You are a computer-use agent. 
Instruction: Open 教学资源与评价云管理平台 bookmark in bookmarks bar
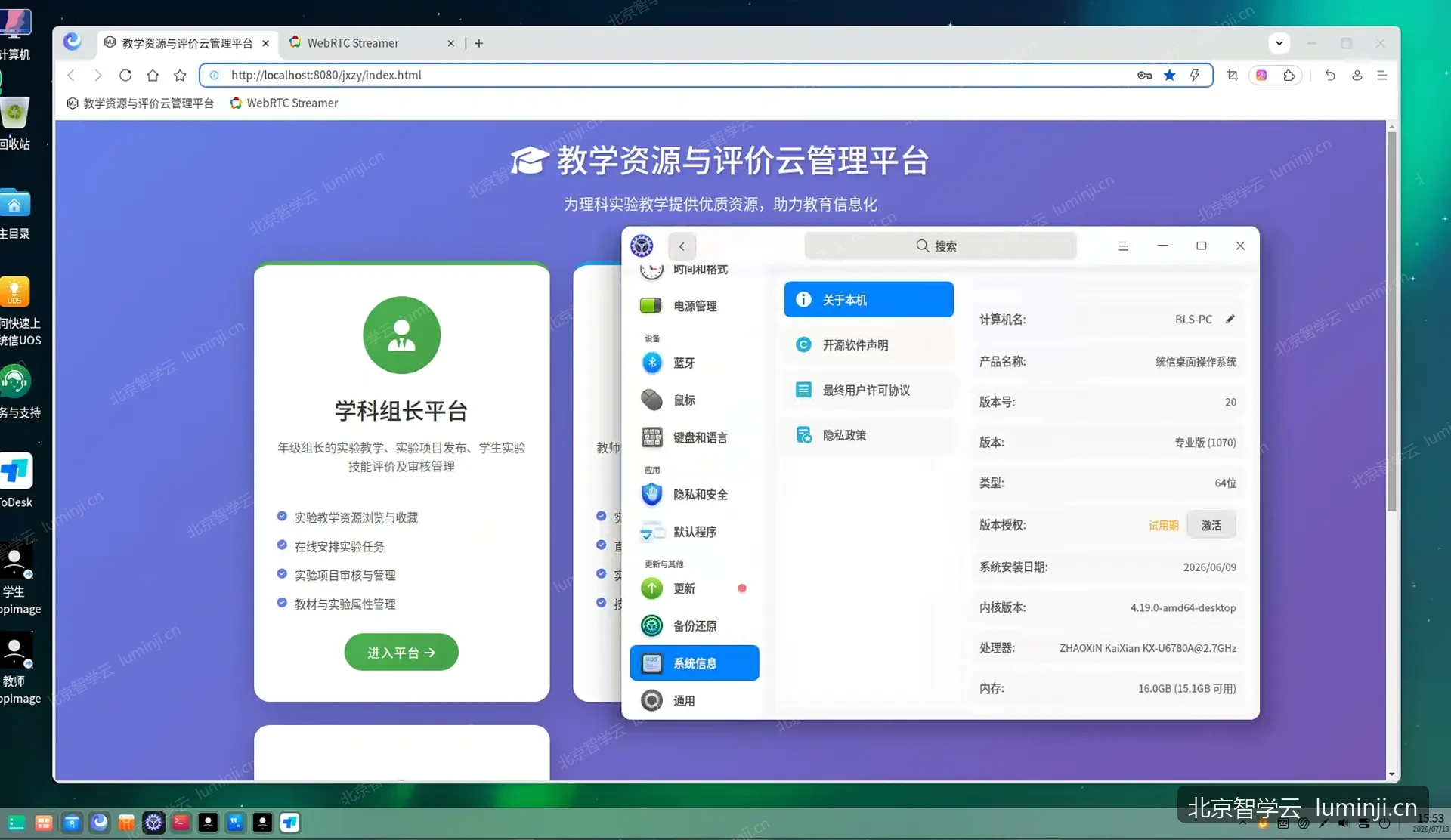[x=140, y=103]
